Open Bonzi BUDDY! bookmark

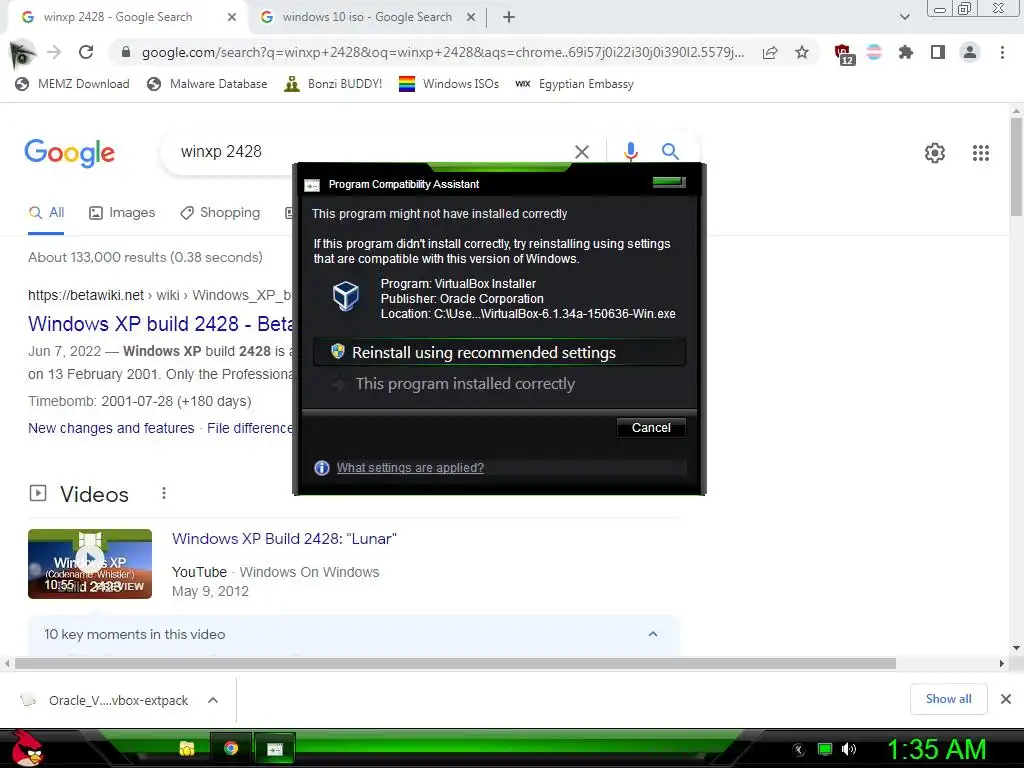[x=333, y=84]
